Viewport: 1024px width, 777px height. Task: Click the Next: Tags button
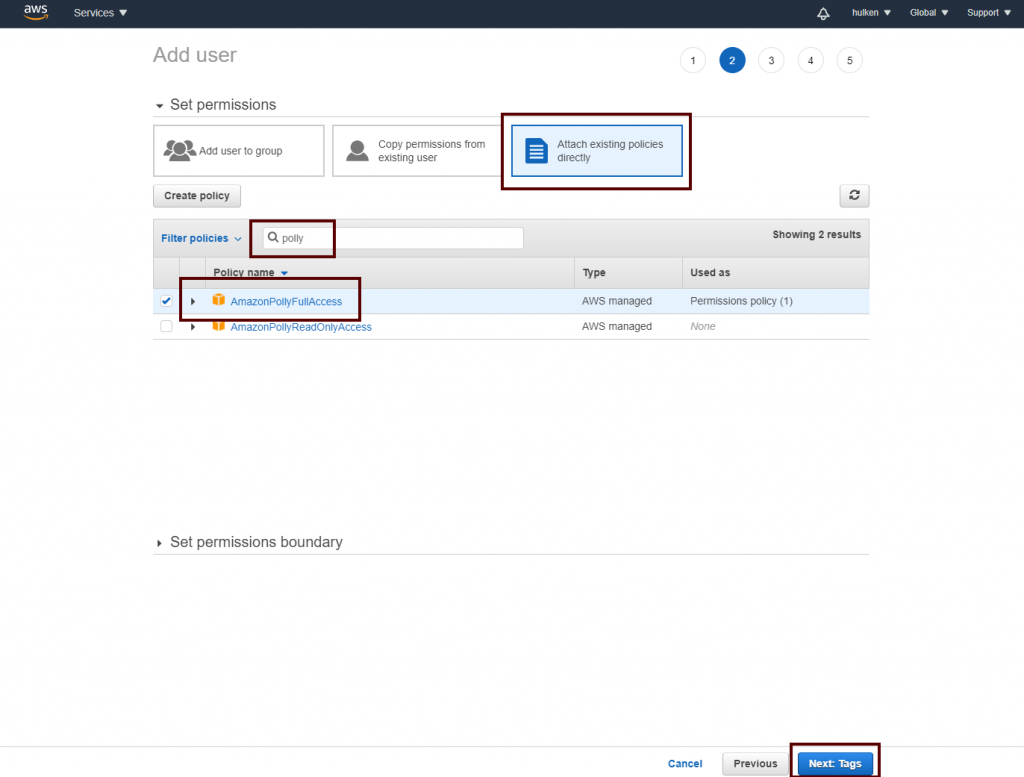tap(835, 763)
